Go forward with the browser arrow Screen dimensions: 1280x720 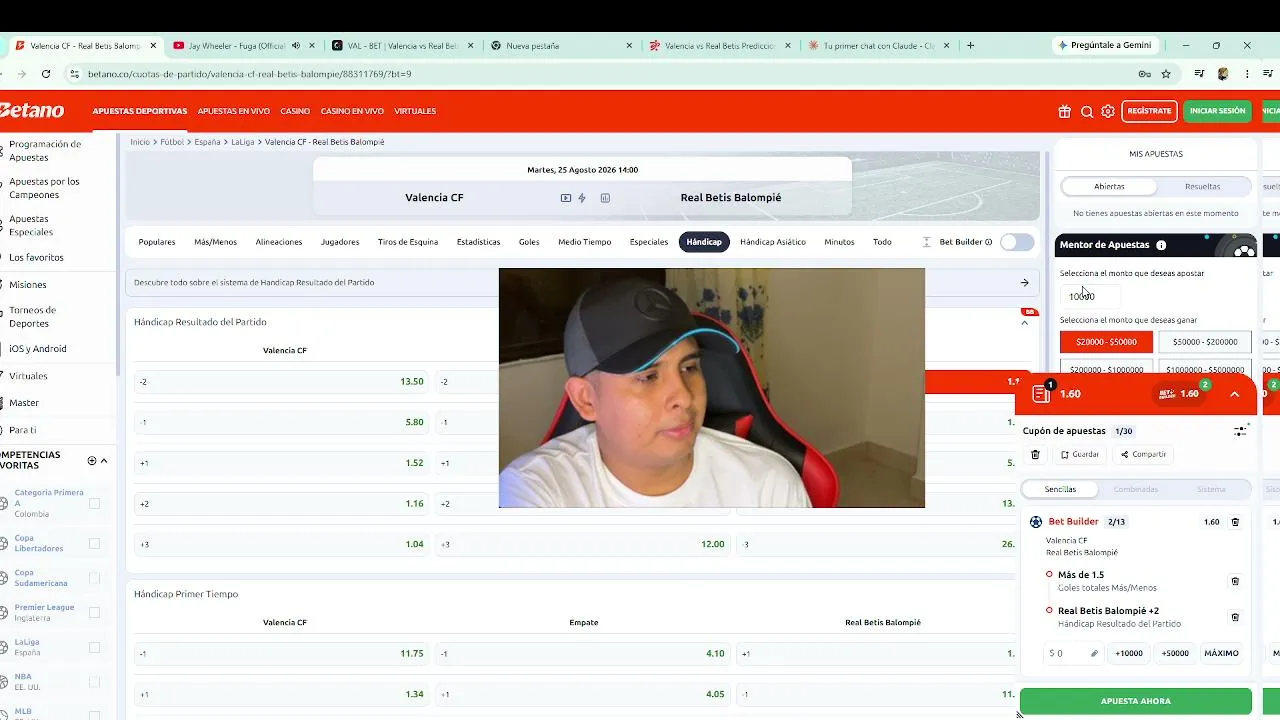pyautogui.click(x=21, y=74)
